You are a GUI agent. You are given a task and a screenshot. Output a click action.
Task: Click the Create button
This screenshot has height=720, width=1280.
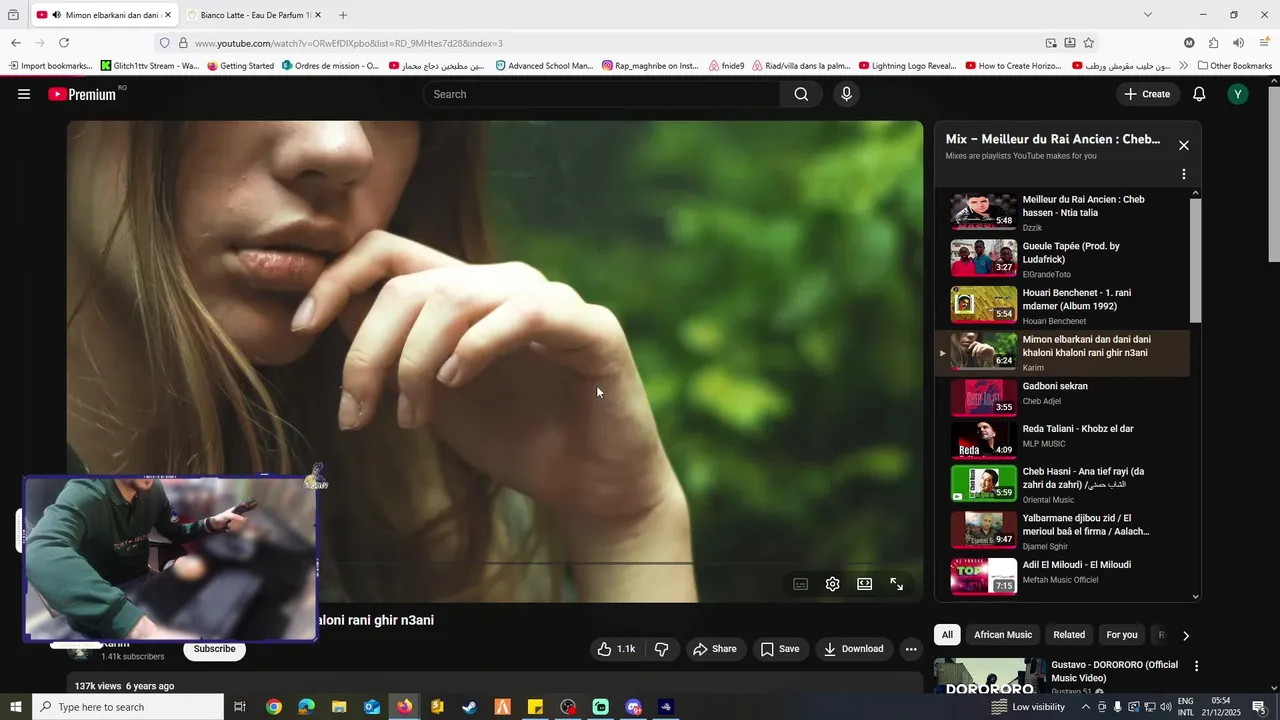[1147, 94]
